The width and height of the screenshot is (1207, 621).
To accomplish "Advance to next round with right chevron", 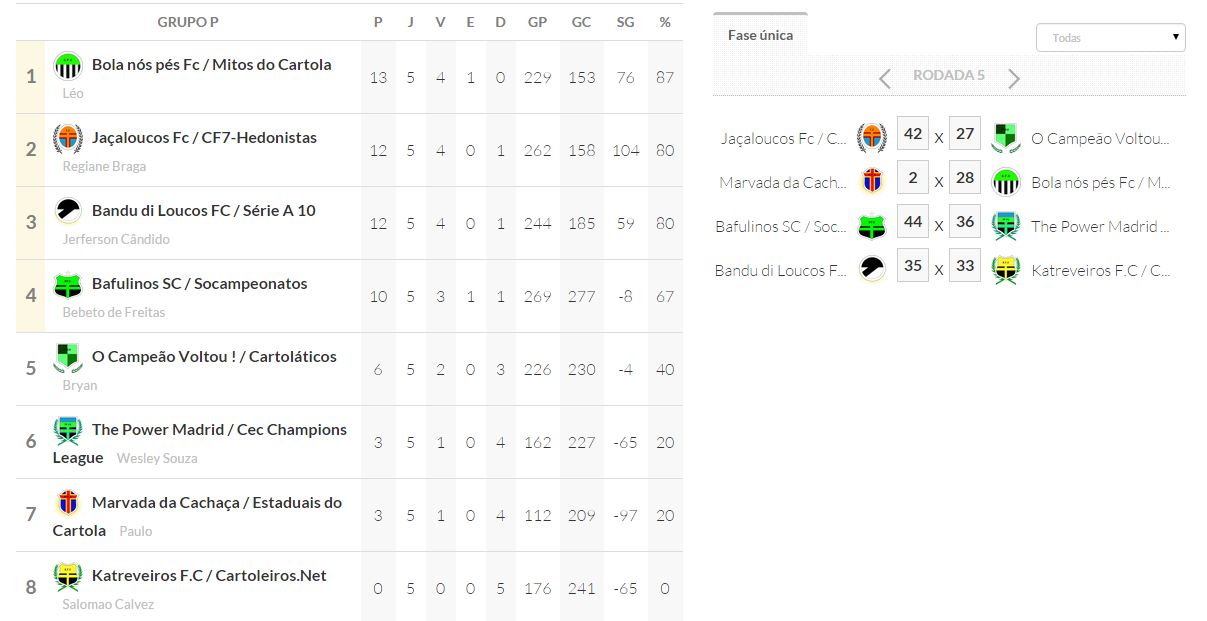I will click(x=1014, y=78).
